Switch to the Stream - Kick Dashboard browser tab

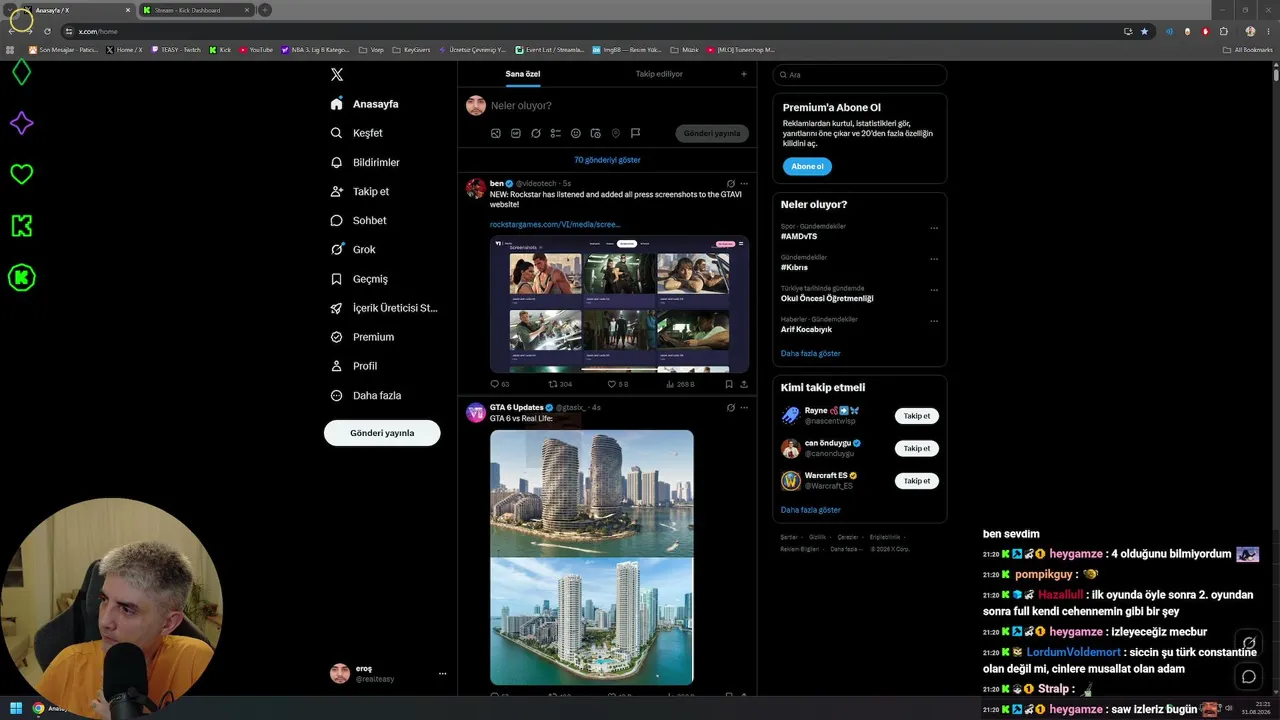pos(196,10)
